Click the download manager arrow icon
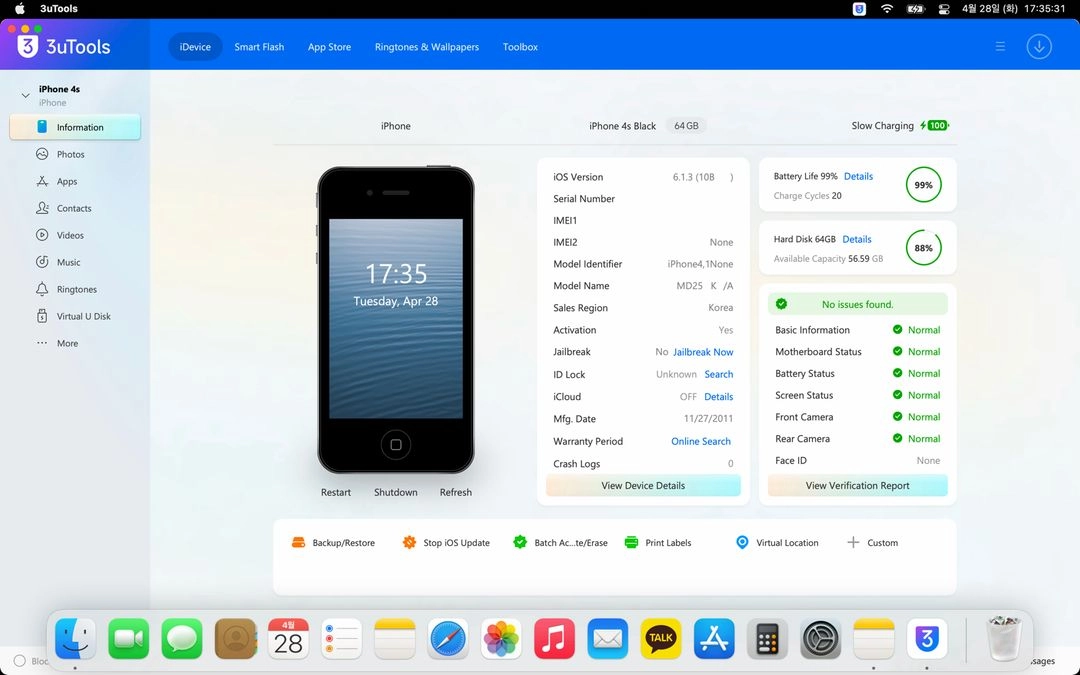The width and height of the screenshot is (1080, 675). 1039,47
